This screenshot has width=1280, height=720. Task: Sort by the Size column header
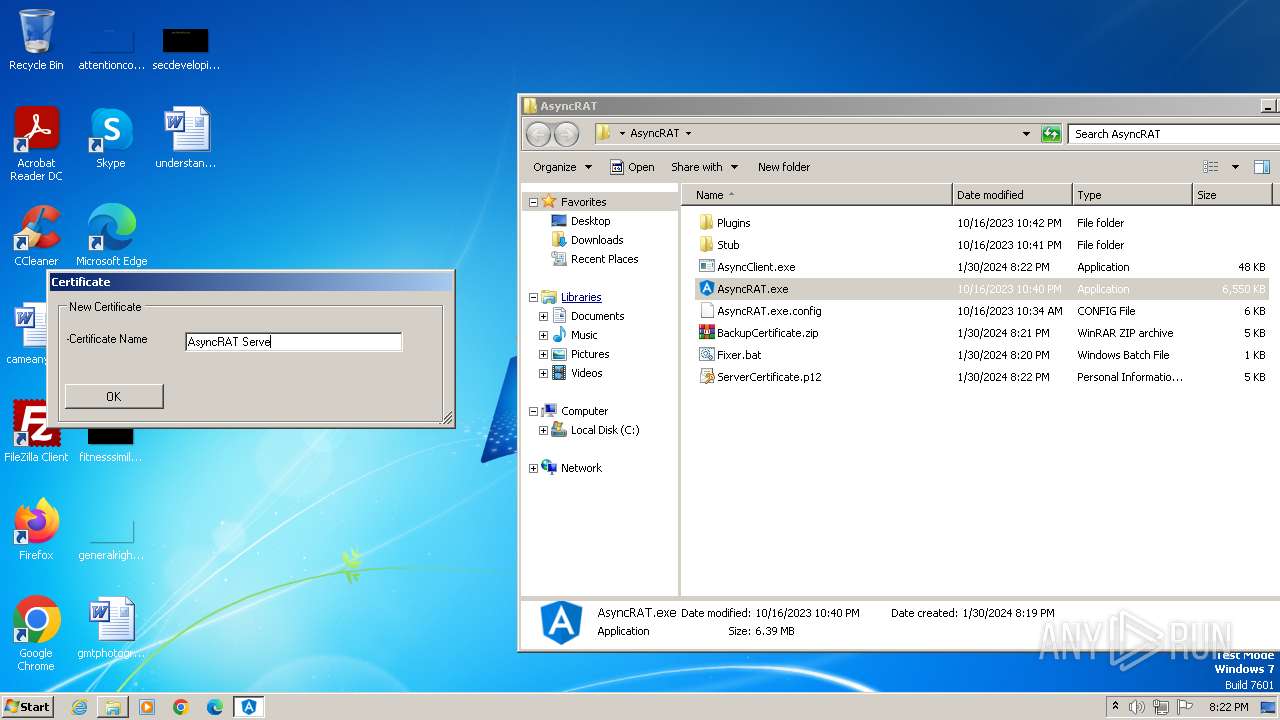(1232, 195)
